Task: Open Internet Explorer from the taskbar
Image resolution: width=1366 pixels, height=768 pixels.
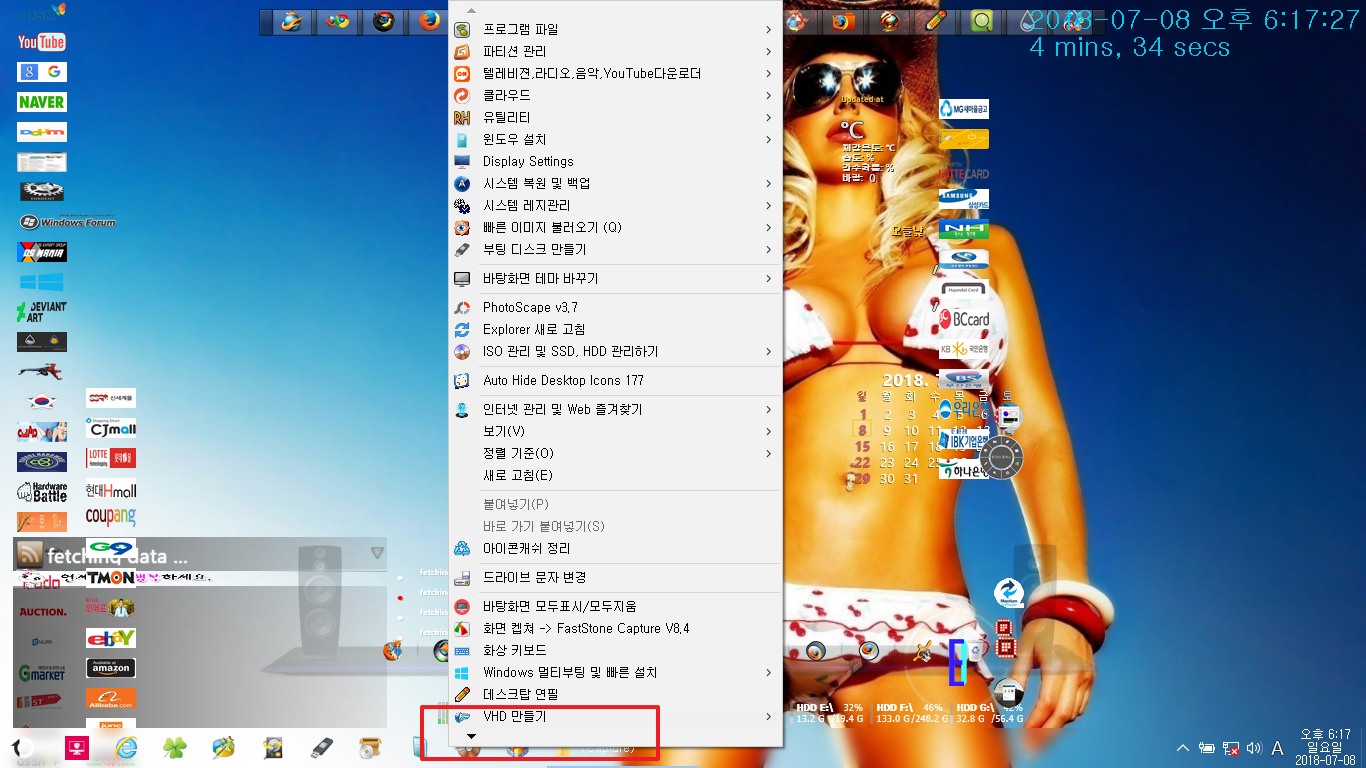Action: 126,747
